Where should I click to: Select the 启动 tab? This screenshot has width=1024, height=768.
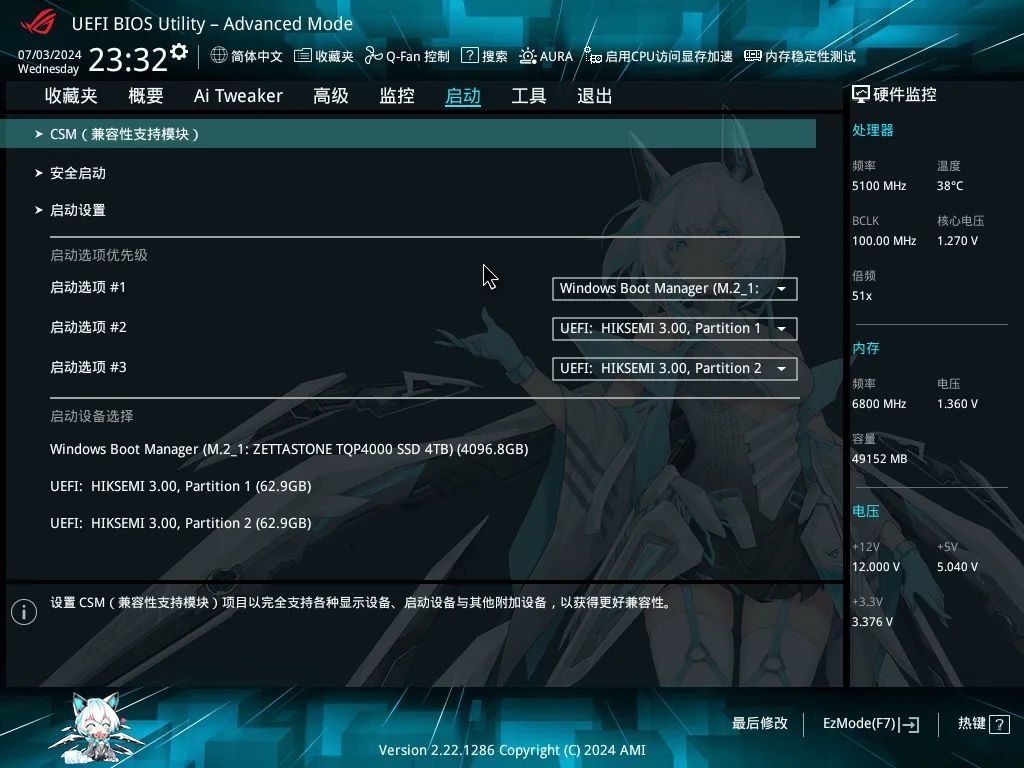click(463, 96)
